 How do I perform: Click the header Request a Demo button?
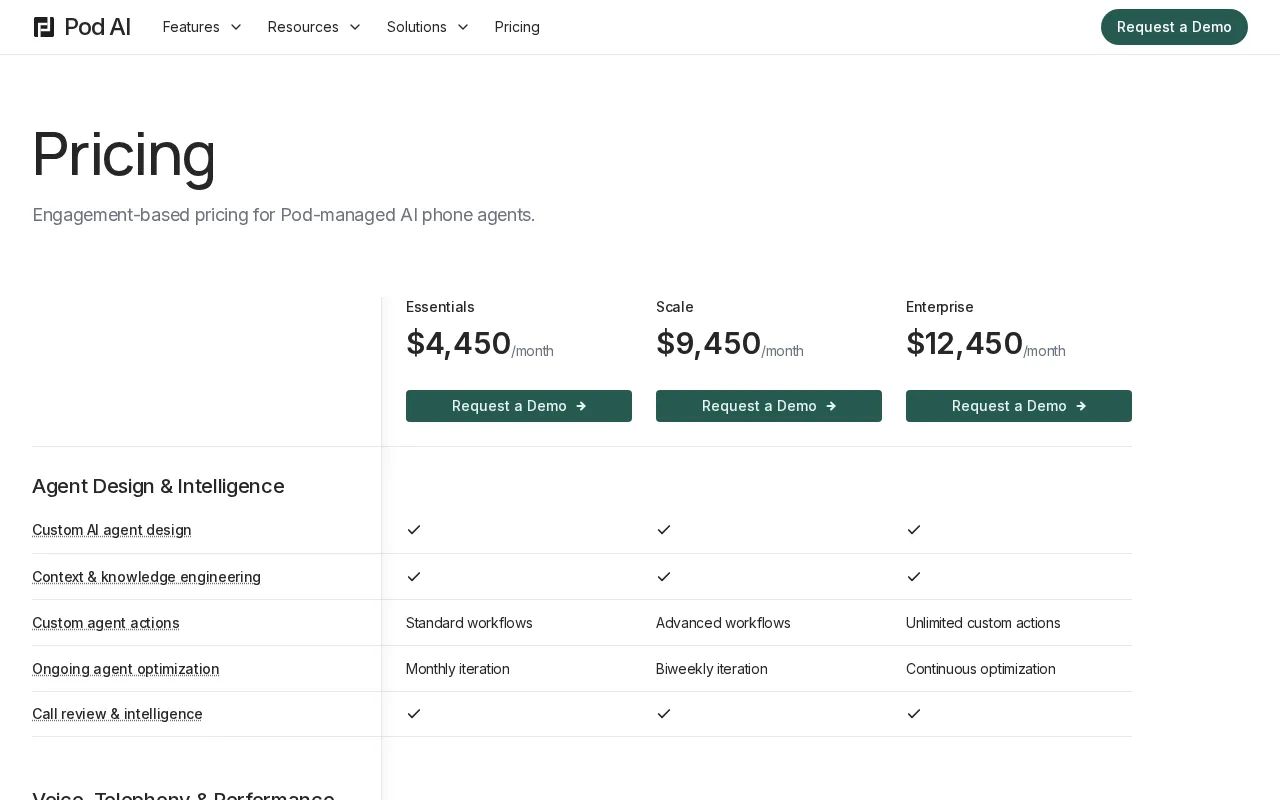[x=1174, y=27]
